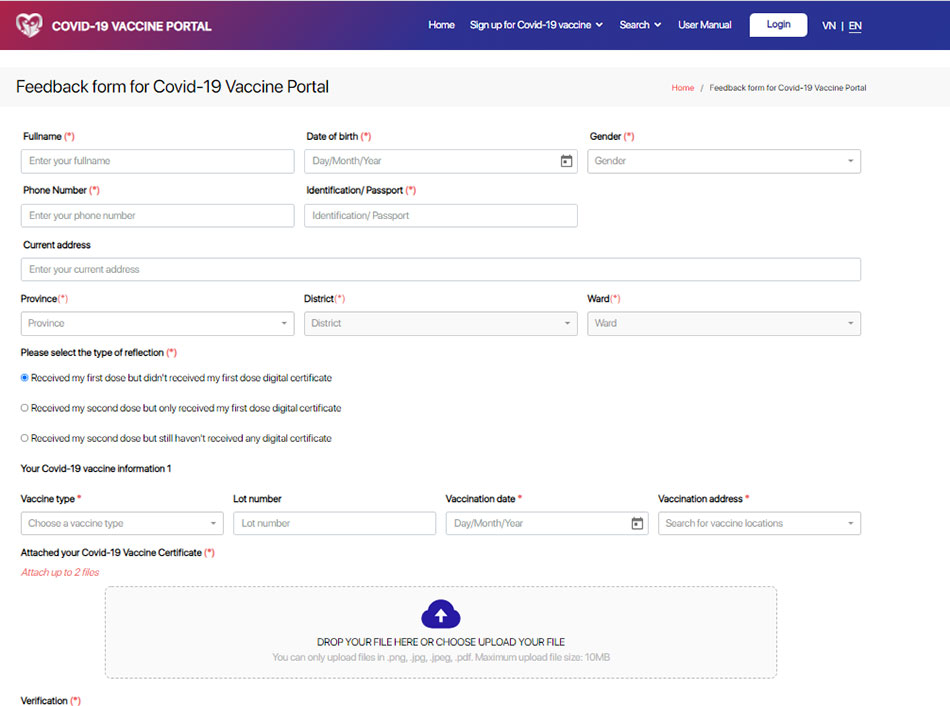The width and height of the screenshot is (950, 706).
Task: Click the Fullname input field
Action: click(157, 161)
